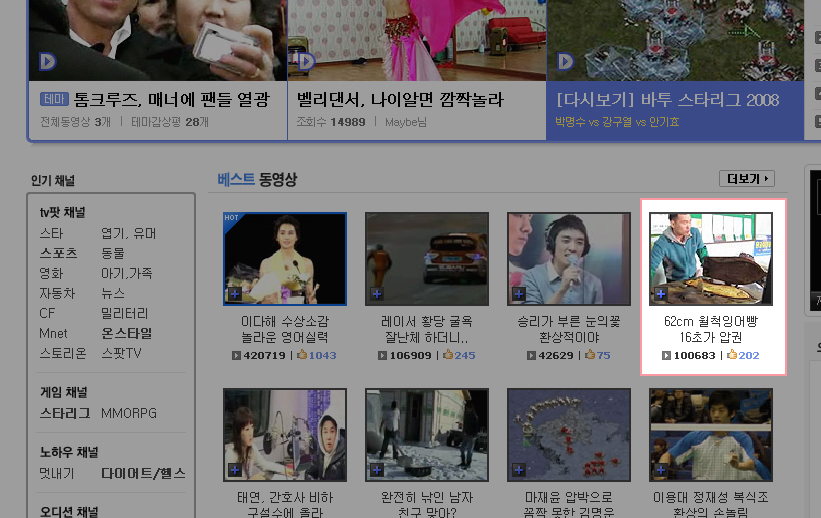821x518 pixels.
Task: Click the thumbs-up icon beside 1043
Action: click(x=302, y=355)
